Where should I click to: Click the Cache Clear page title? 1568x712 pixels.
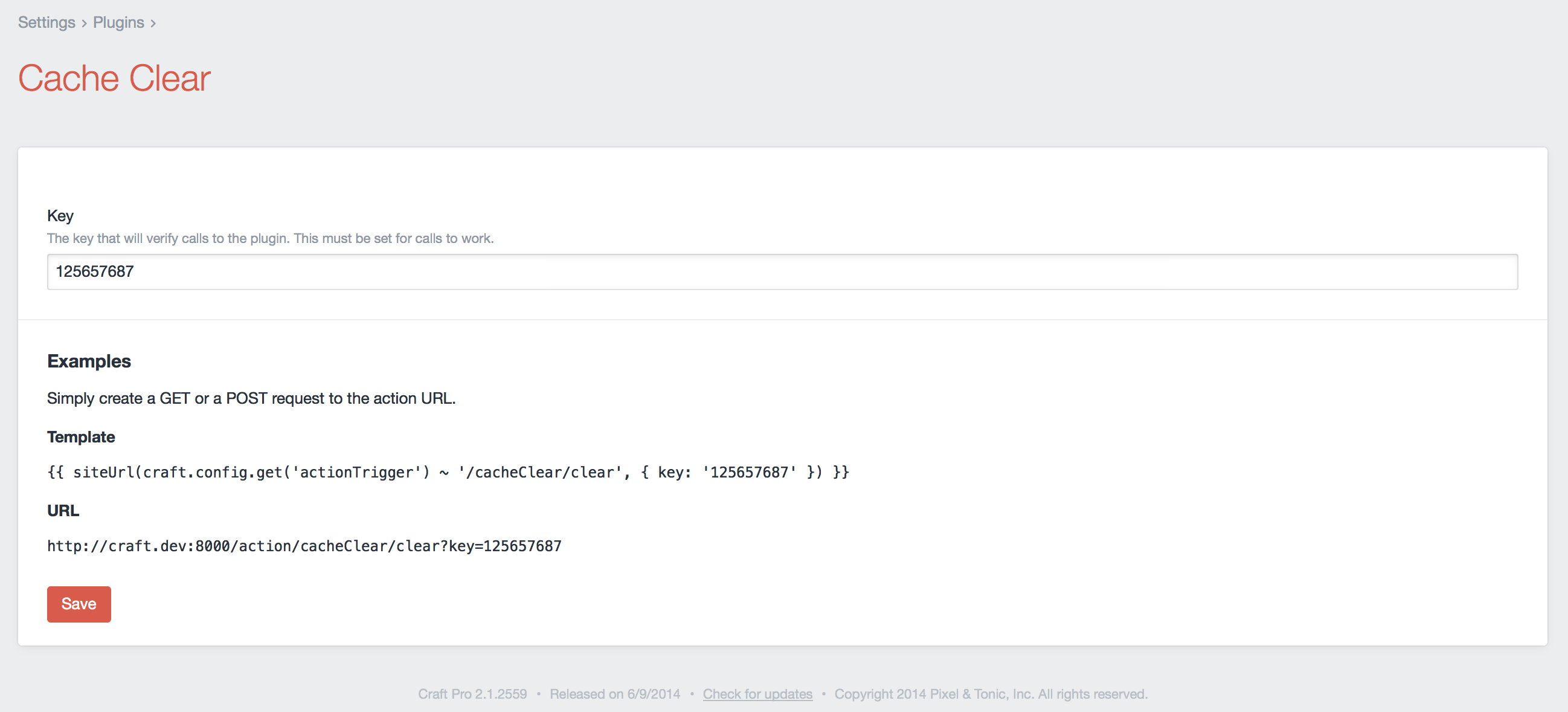click(x=114, y=79)
